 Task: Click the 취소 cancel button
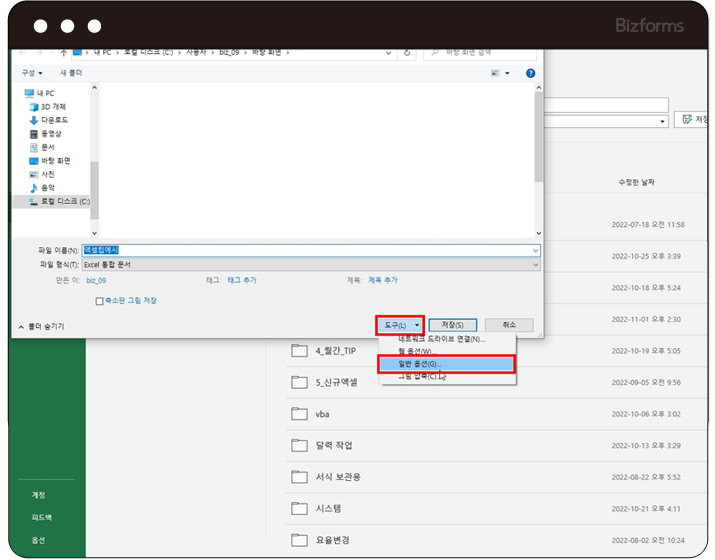click(x=509, y=325)
